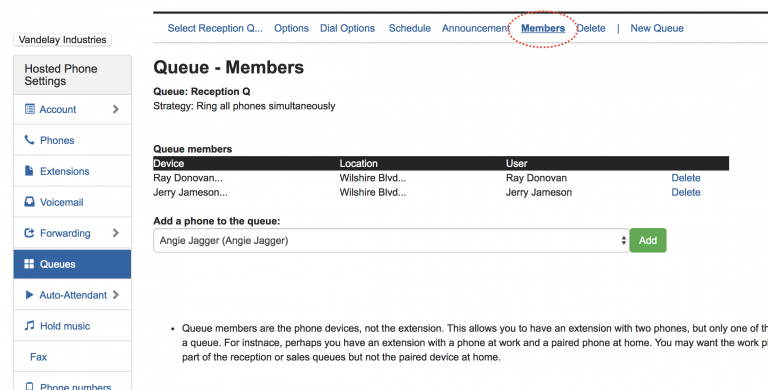This screenshot has width=768, height=390.
Task: Select the Members tab
Action: click(x=543, y=28)
